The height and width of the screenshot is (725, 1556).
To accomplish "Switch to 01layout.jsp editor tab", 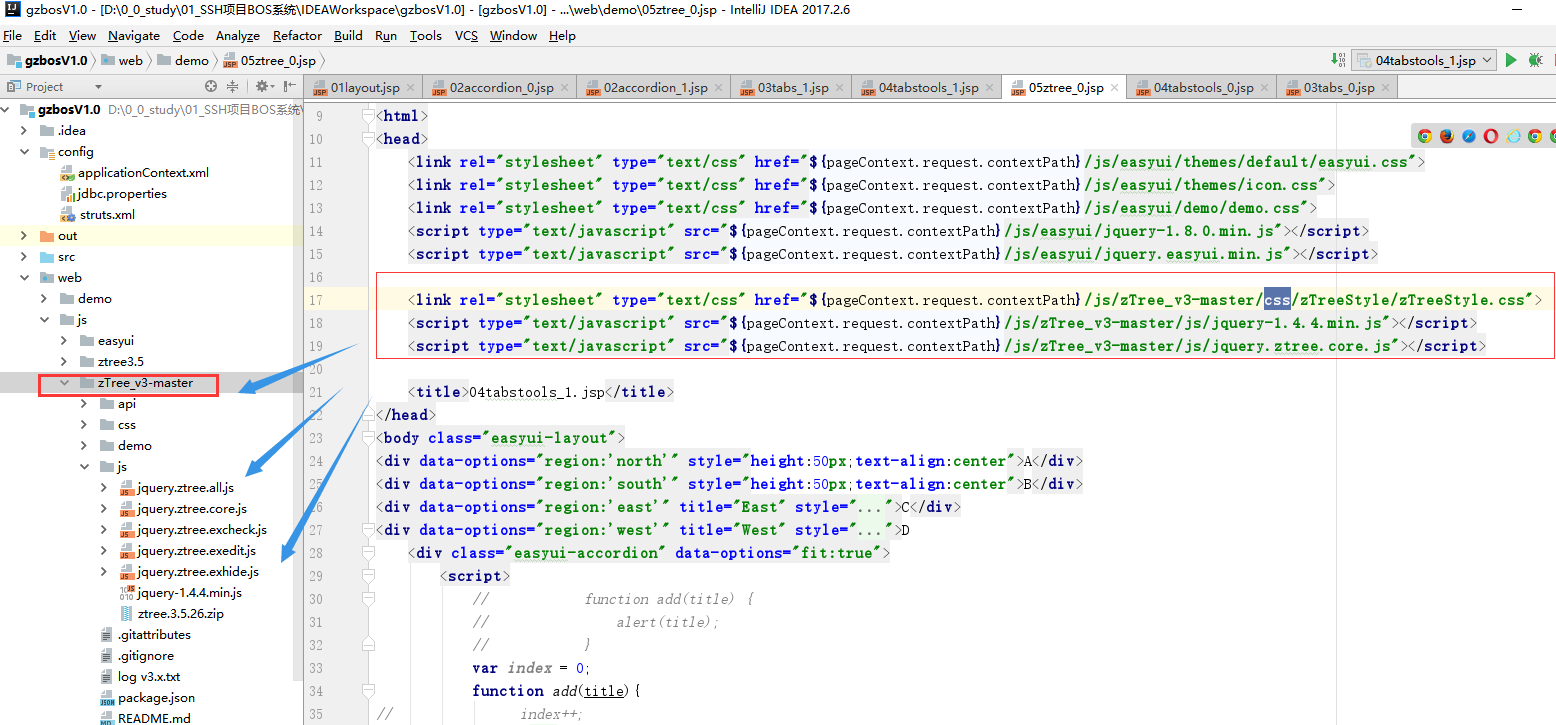I will tap(365, 88).
